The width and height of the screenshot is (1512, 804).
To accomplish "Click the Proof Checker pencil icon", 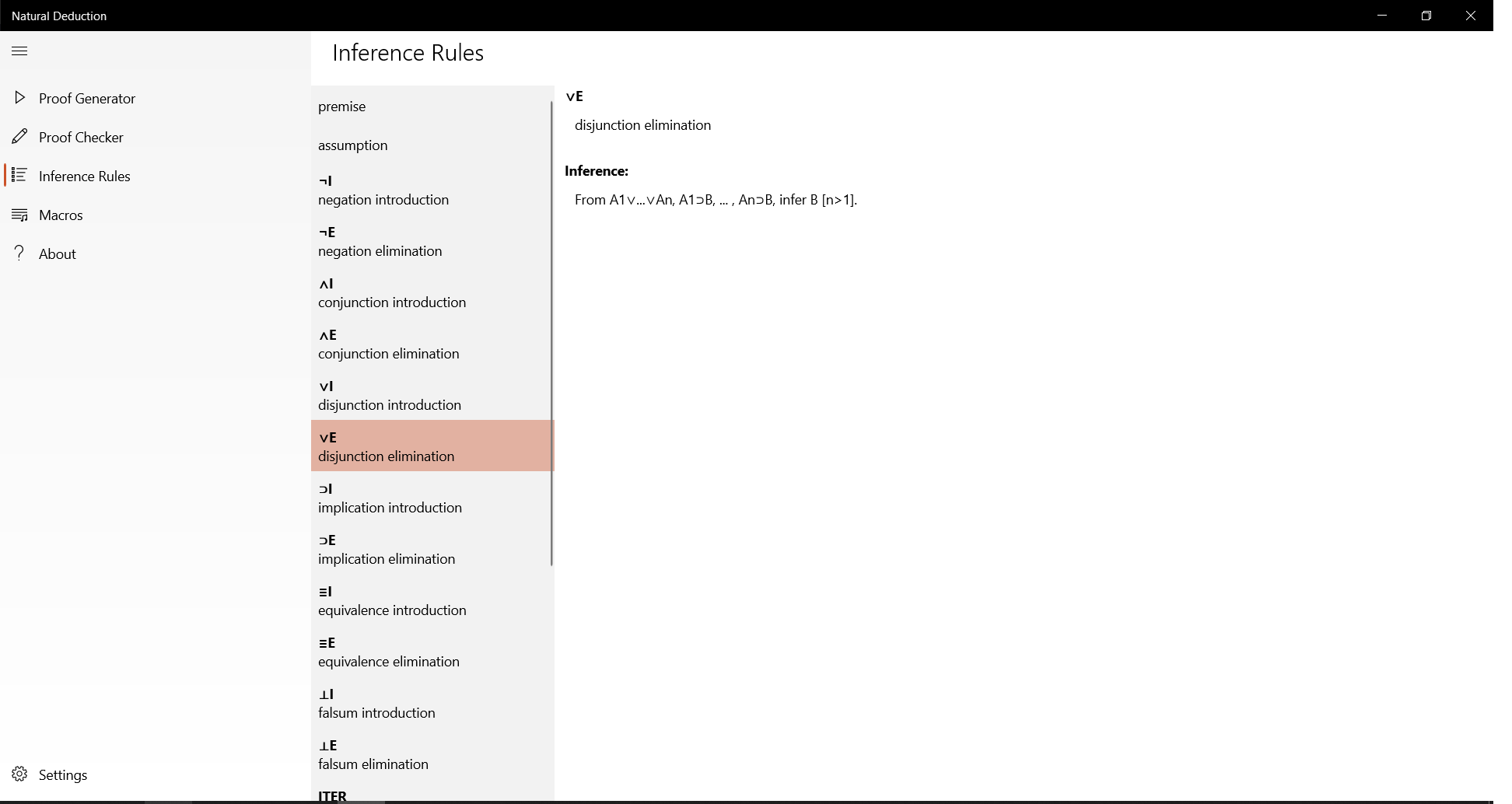I will (x=19, y=137).
